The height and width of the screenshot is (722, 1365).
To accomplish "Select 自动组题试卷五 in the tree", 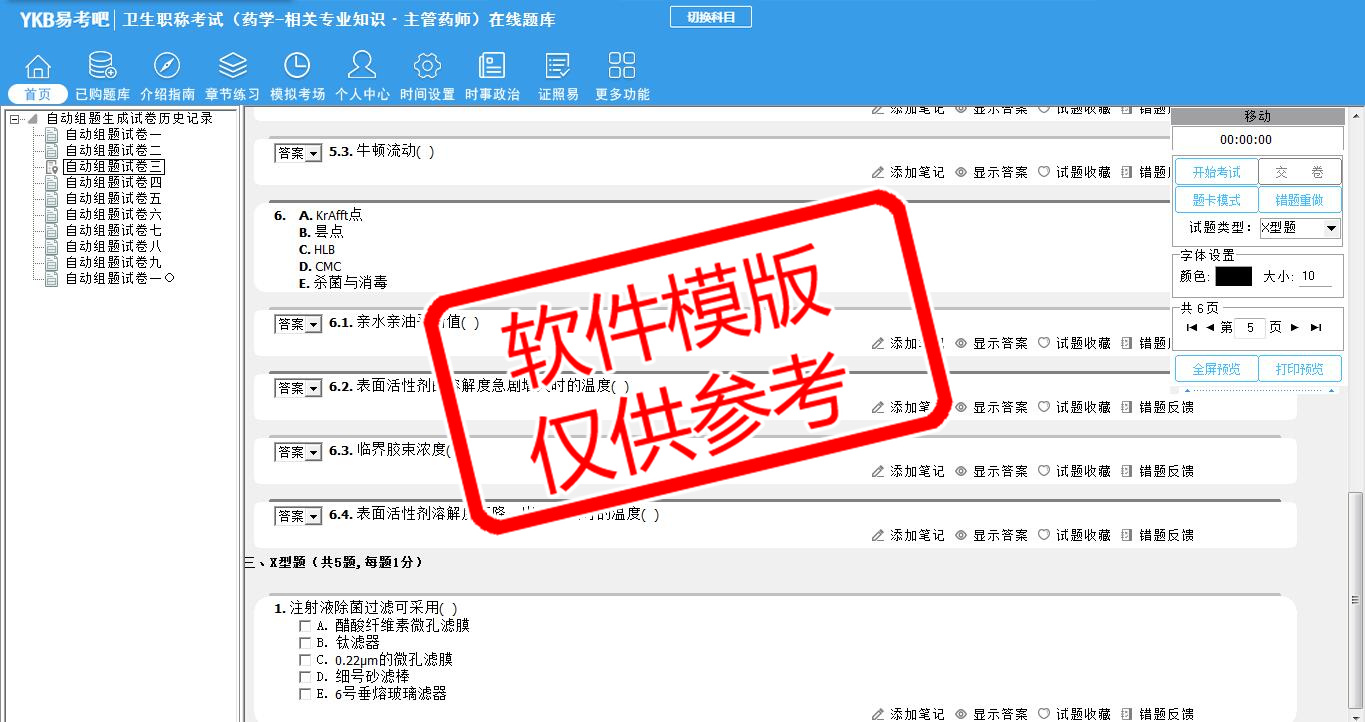I will point(113,198).
